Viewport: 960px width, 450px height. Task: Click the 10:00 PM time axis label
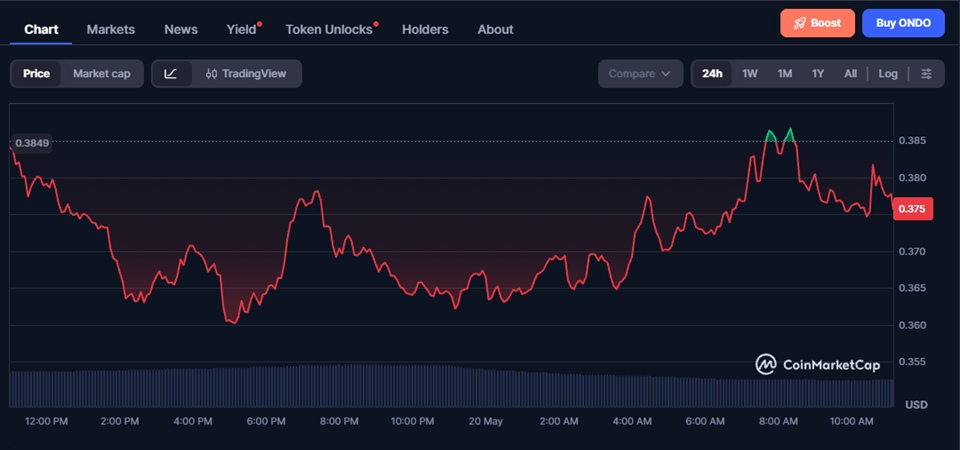(412, 421)
